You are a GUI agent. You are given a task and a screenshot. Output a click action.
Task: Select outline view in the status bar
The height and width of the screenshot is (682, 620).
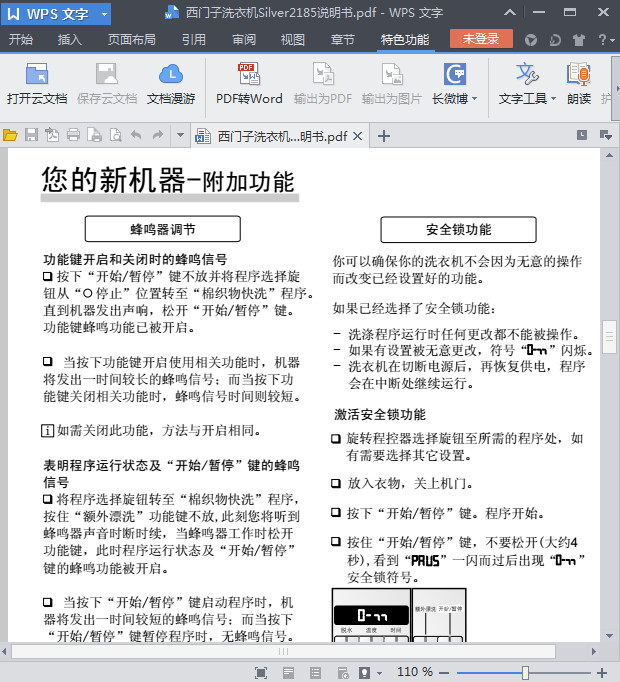point(315,673)
